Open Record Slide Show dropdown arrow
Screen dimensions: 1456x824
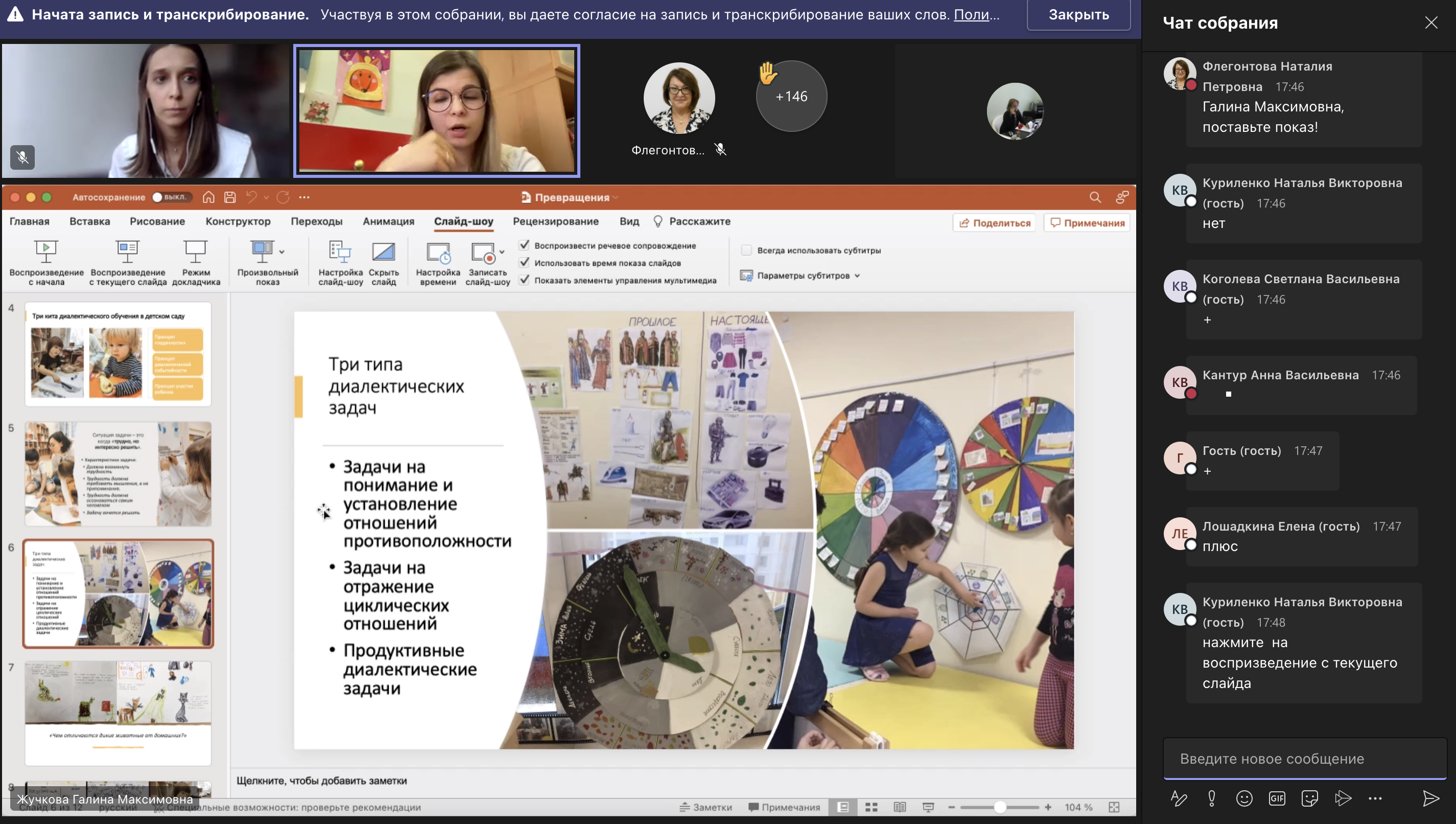click(502, 251)
